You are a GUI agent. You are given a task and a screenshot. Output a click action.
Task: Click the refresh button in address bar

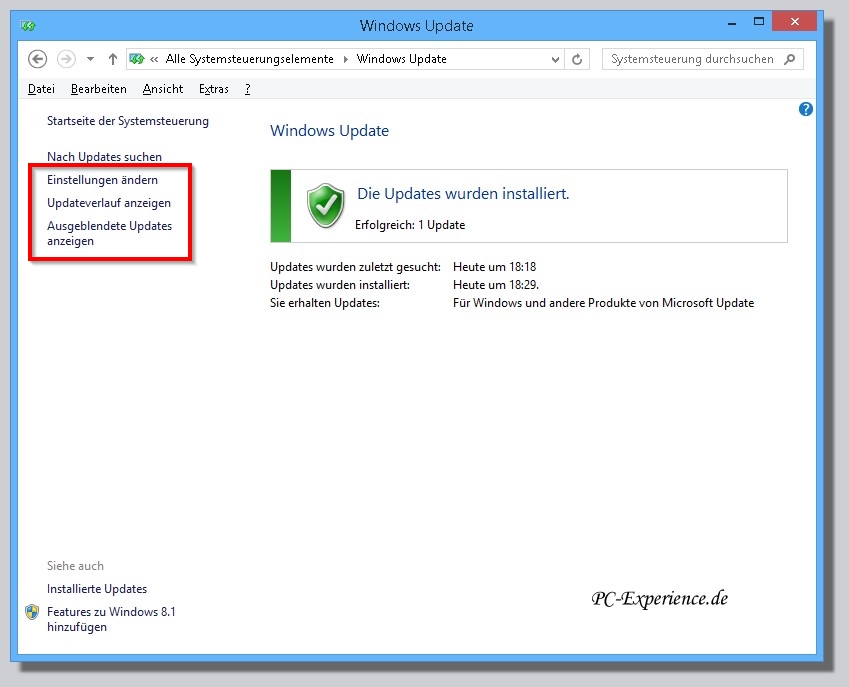[577, 59]
